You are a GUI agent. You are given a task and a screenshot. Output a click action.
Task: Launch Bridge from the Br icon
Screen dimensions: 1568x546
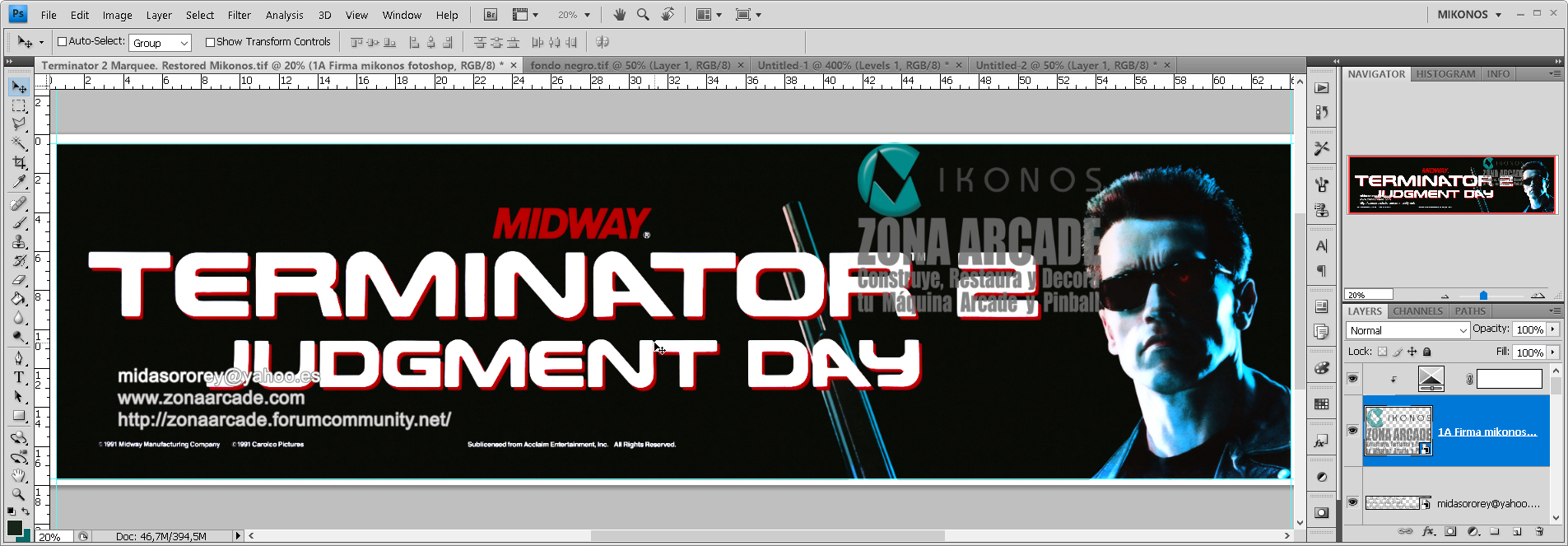[x=491, y=15]
